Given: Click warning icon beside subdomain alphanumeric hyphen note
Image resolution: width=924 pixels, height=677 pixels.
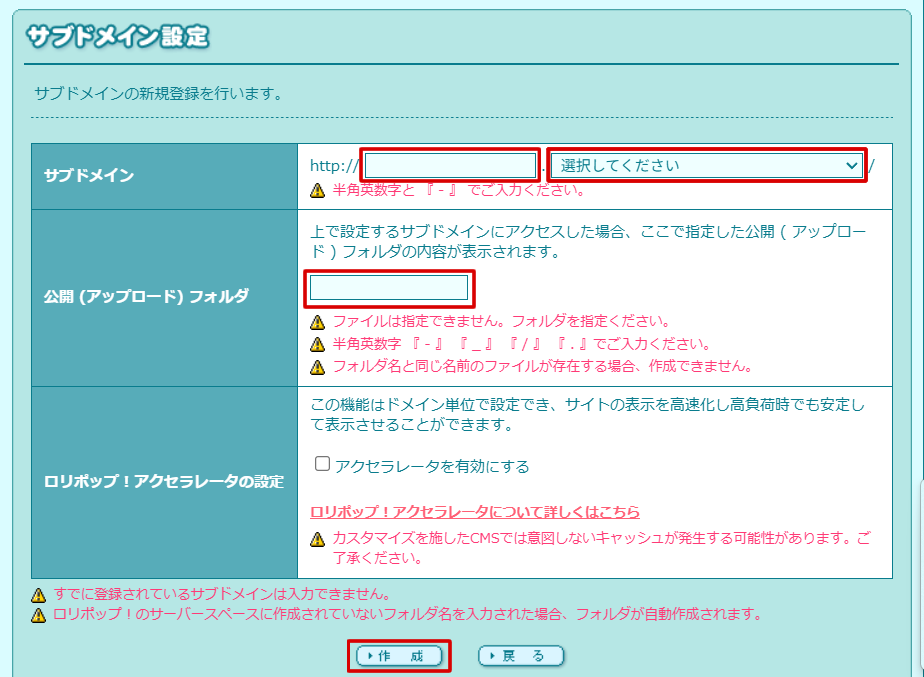Looking at the screenshot, I should (x=317, y=190).
